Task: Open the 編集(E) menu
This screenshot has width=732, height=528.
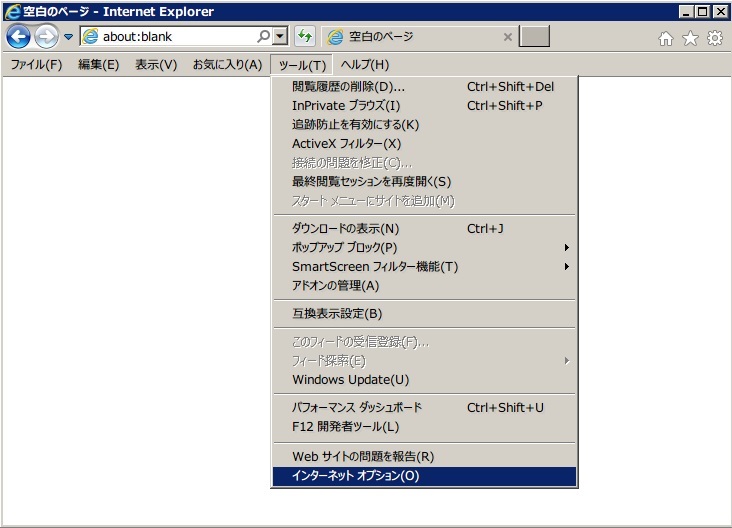Action: click(99, 64)
